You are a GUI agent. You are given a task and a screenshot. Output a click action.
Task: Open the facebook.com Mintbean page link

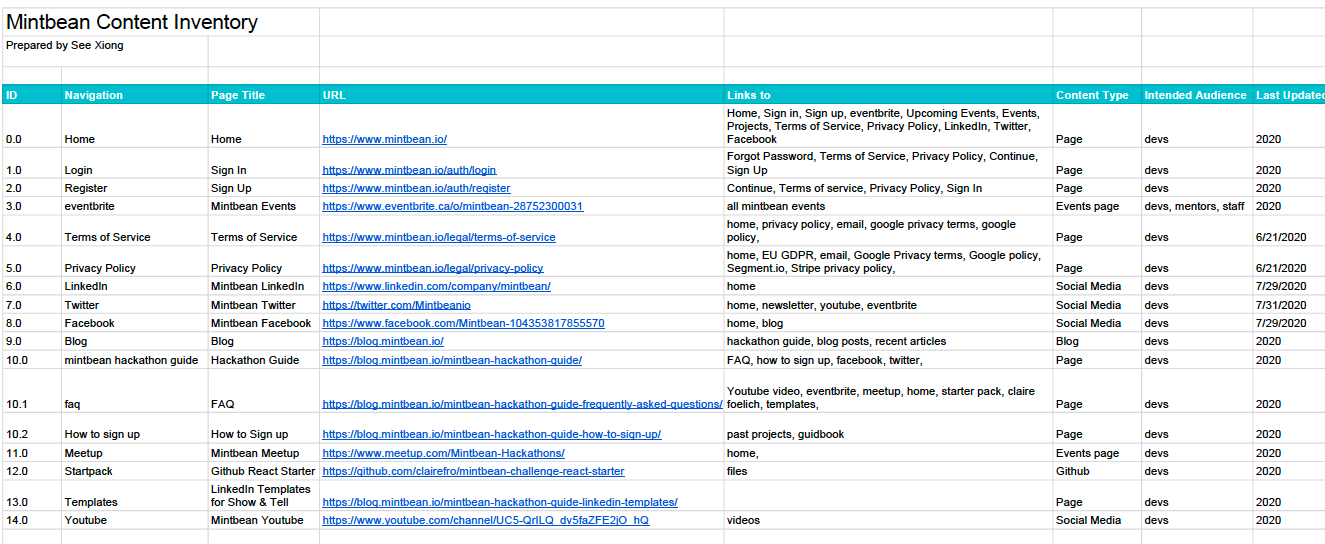[463, 324]
